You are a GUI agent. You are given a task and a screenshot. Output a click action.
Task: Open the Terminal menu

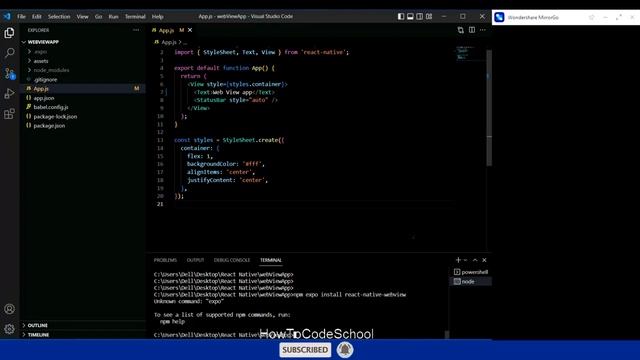pos(135,17)
